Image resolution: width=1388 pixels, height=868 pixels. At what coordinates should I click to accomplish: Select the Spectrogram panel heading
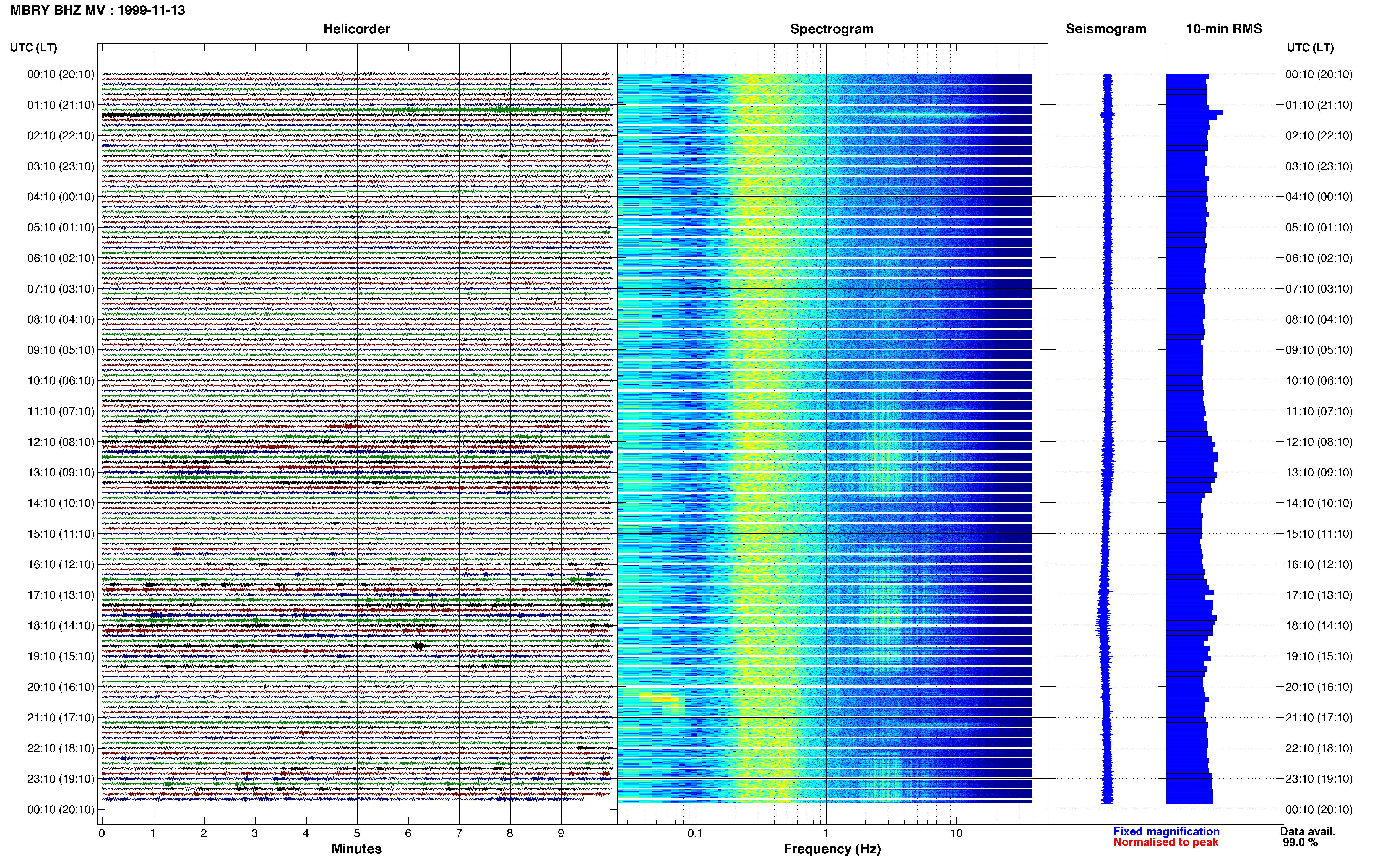832,29
